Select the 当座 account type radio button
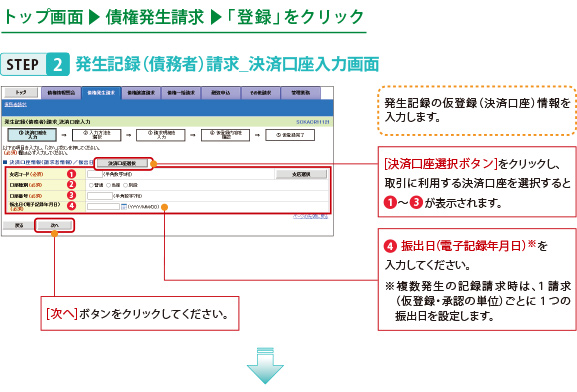577x392 pixels. coord(108,185)
